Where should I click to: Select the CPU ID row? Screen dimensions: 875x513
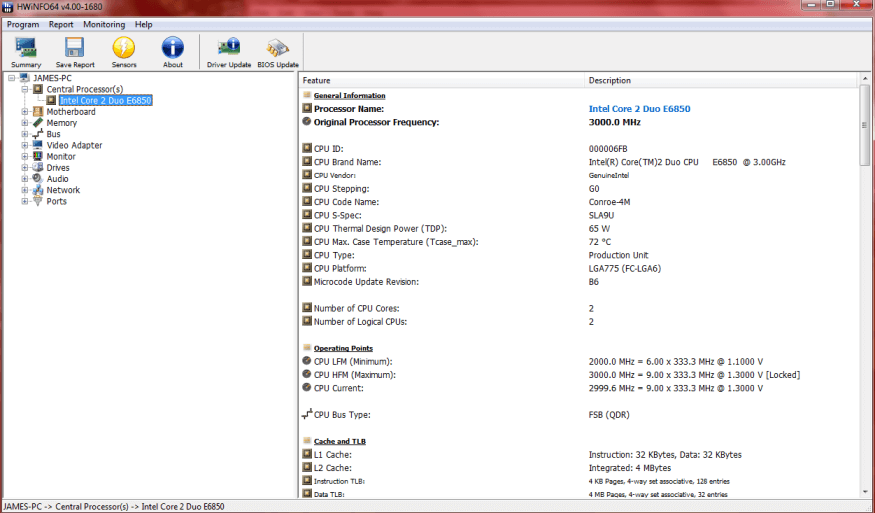pyautogui.click(x=579, y=148)
